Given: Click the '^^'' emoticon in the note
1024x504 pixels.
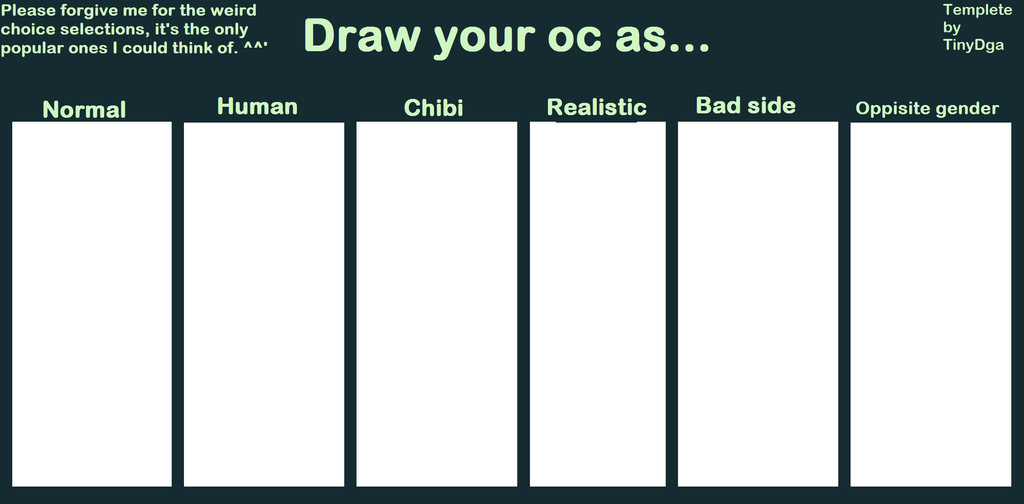Looking at the screenshot, I should pyautogui.click(x=256, y=47).
